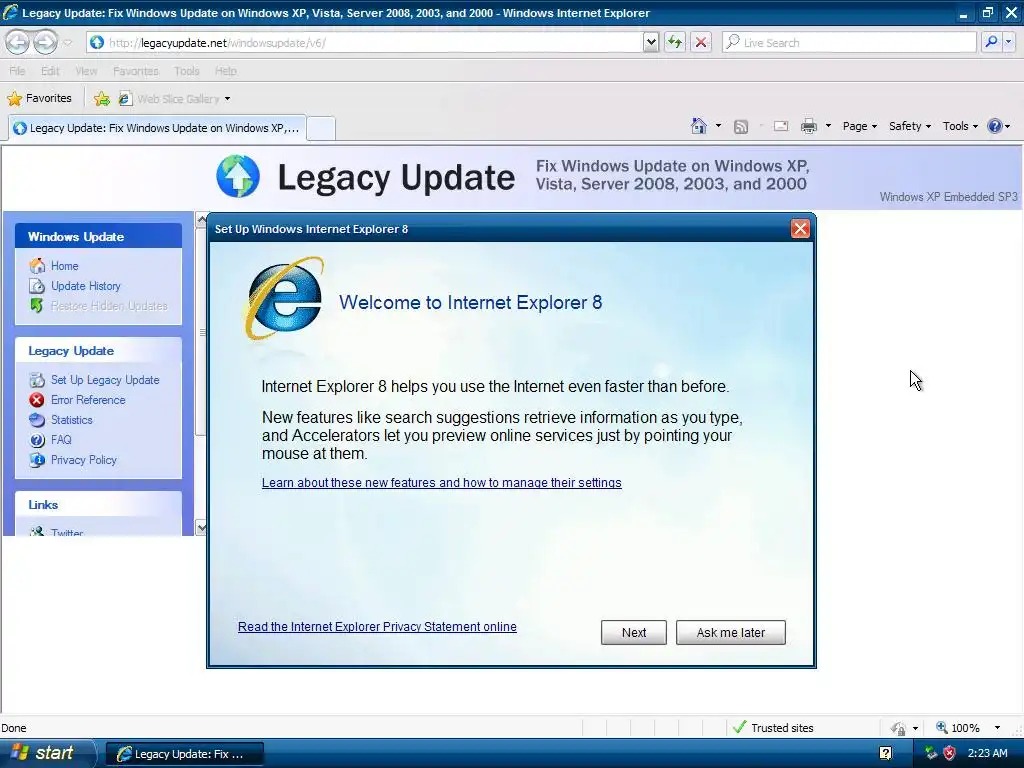Open the recent pages dropdown arrow
The height and width of the screenshot is (768, 1024).
point(67,43)
